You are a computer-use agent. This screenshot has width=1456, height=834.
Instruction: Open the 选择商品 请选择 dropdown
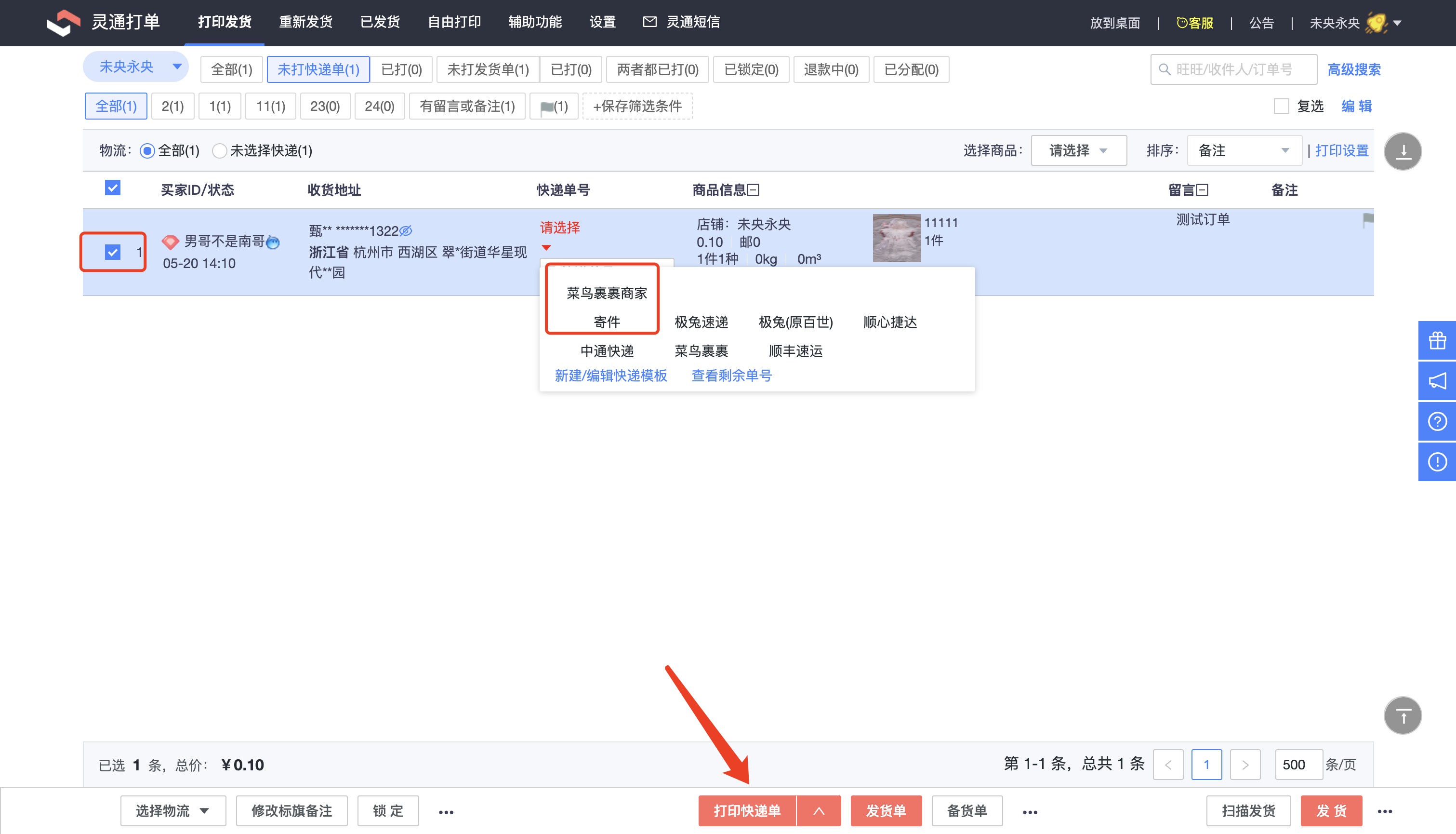[x=1078, y=150]
